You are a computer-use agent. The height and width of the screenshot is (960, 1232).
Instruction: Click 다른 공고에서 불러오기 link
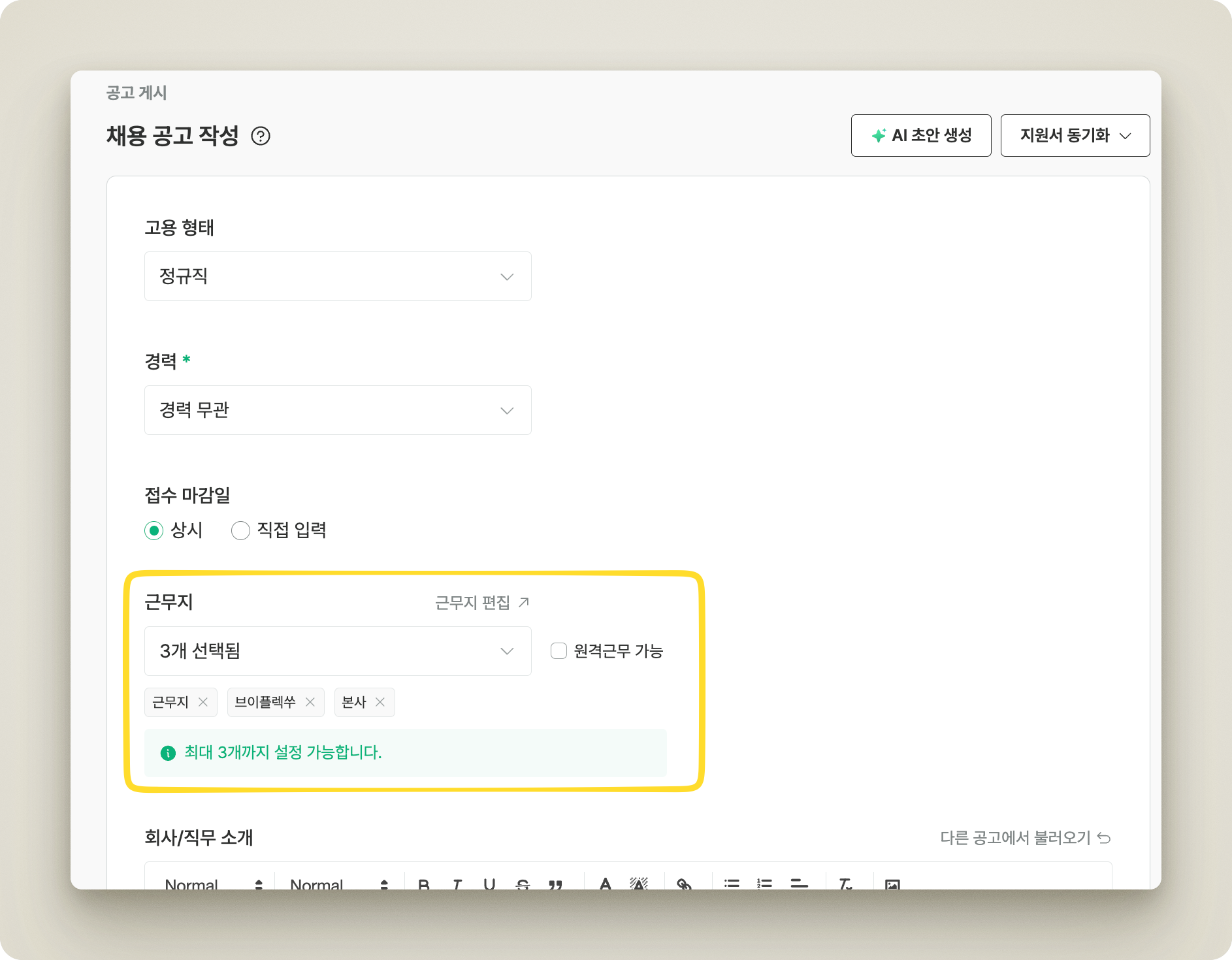pos(1025,838)
